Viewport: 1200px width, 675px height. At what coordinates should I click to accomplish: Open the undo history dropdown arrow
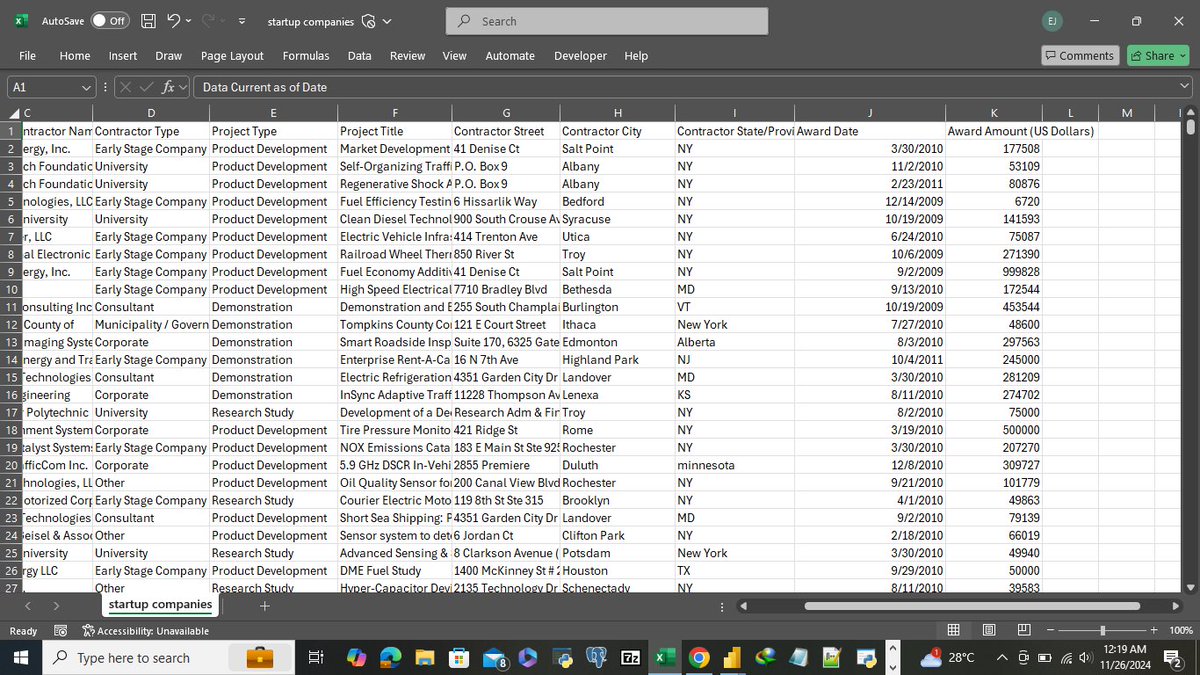coord(189,21)
